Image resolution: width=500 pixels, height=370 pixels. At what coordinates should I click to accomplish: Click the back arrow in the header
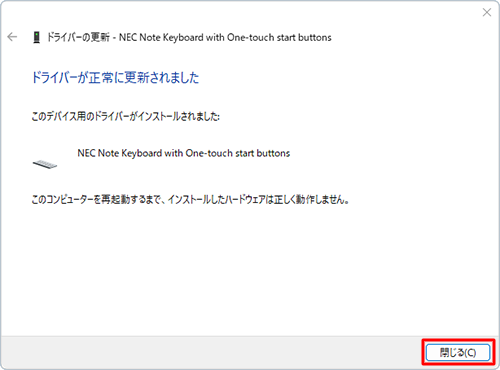(12, 37)
